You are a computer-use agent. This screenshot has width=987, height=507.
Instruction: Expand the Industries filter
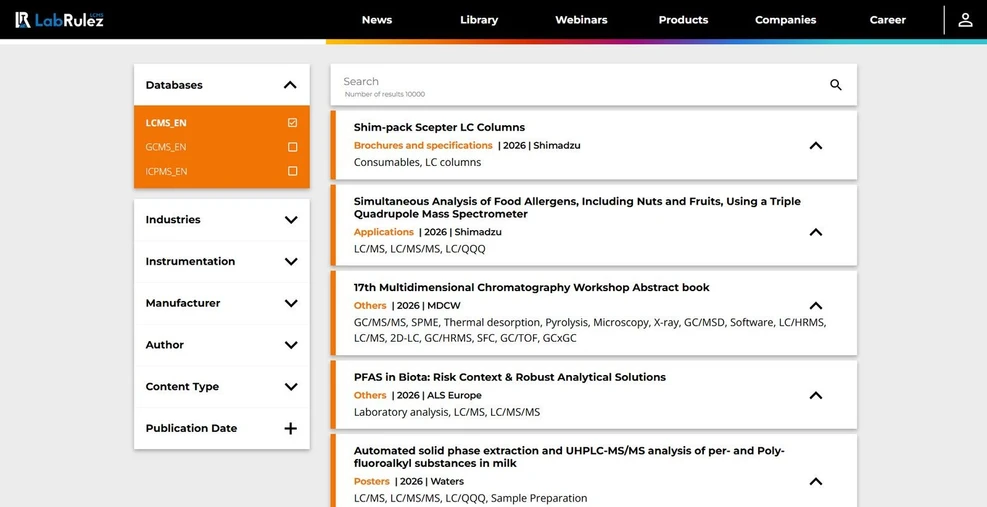(291, 220)
